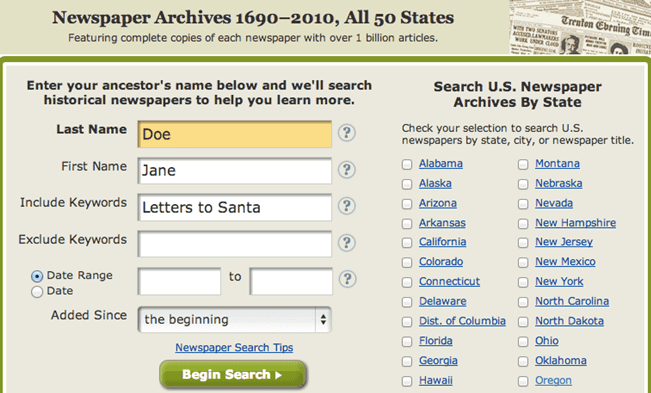Screen dimensions: 651x393
Task: Open help icon beside date range fields
Action: [x=348, y=279]
